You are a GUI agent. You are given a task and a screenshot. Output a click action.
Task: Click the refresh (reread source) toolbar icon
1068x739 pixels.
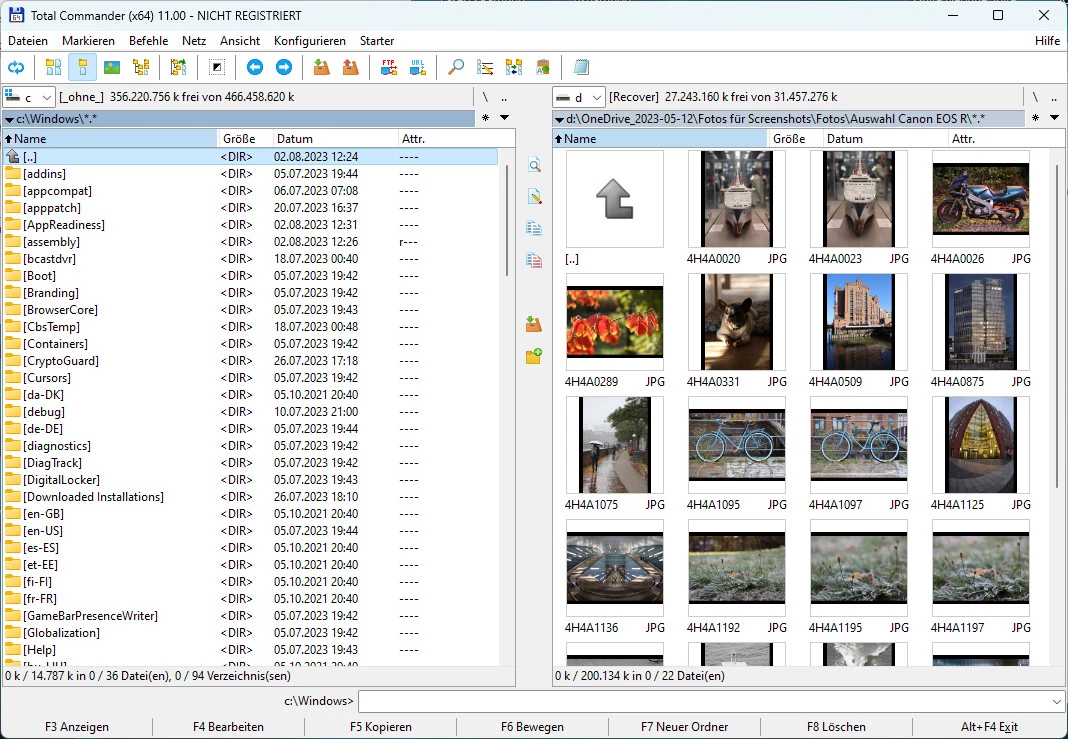pos(16,68)
